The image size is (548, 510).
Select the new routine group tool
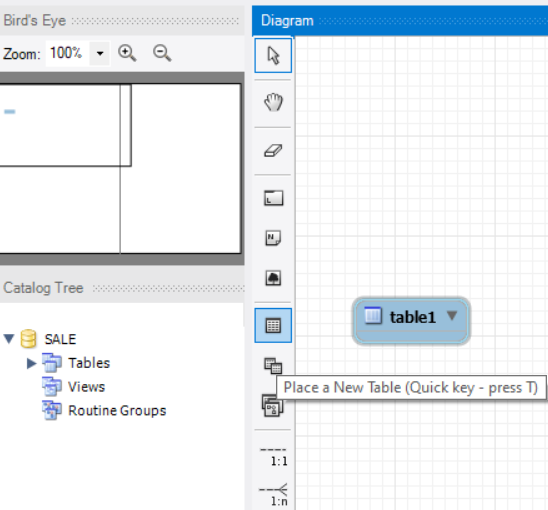272,406
